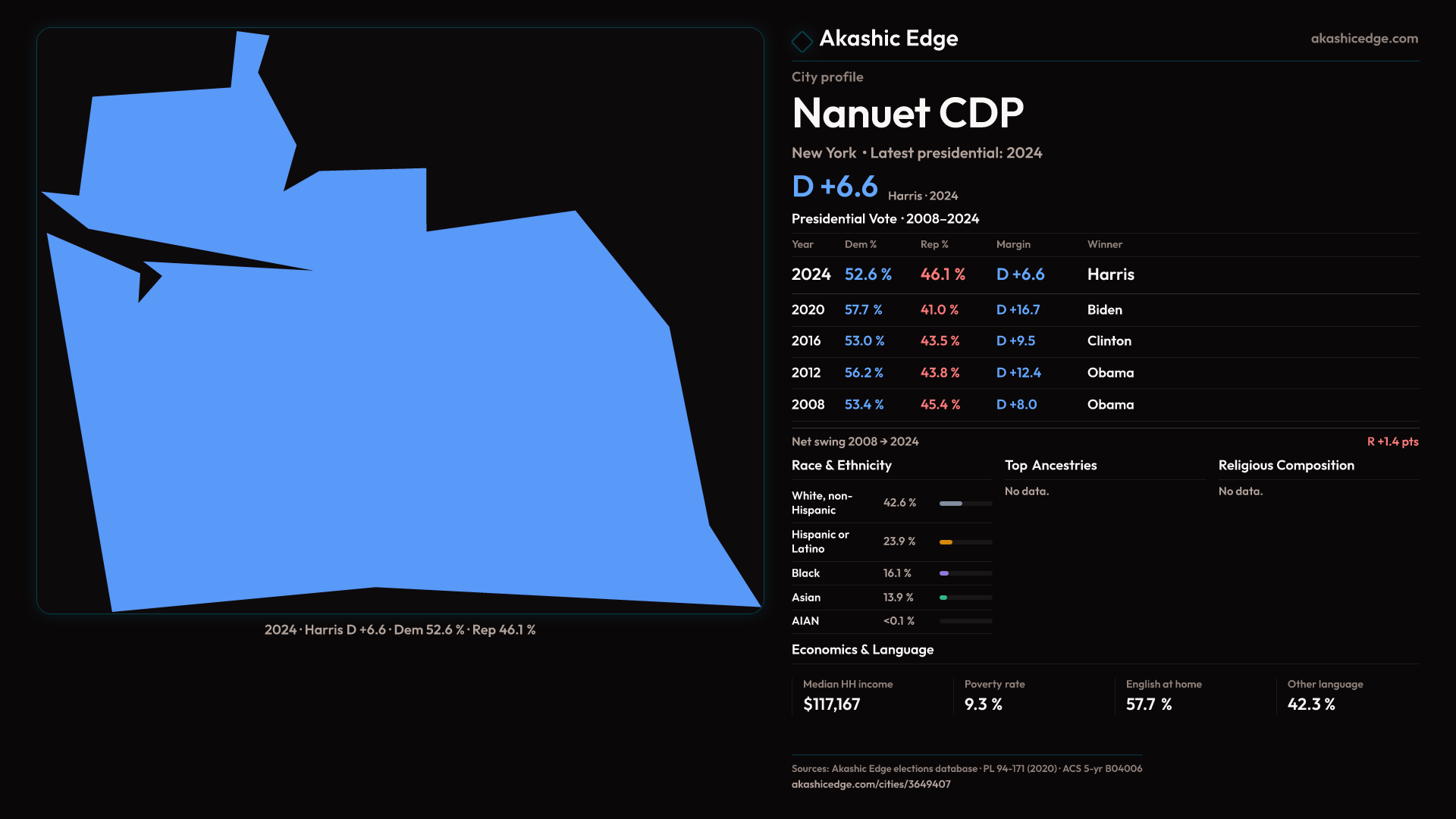Click the Nanuet CDP city title
The height and width of the screenshot is (819, 1456).
click(x=907, y=114)
